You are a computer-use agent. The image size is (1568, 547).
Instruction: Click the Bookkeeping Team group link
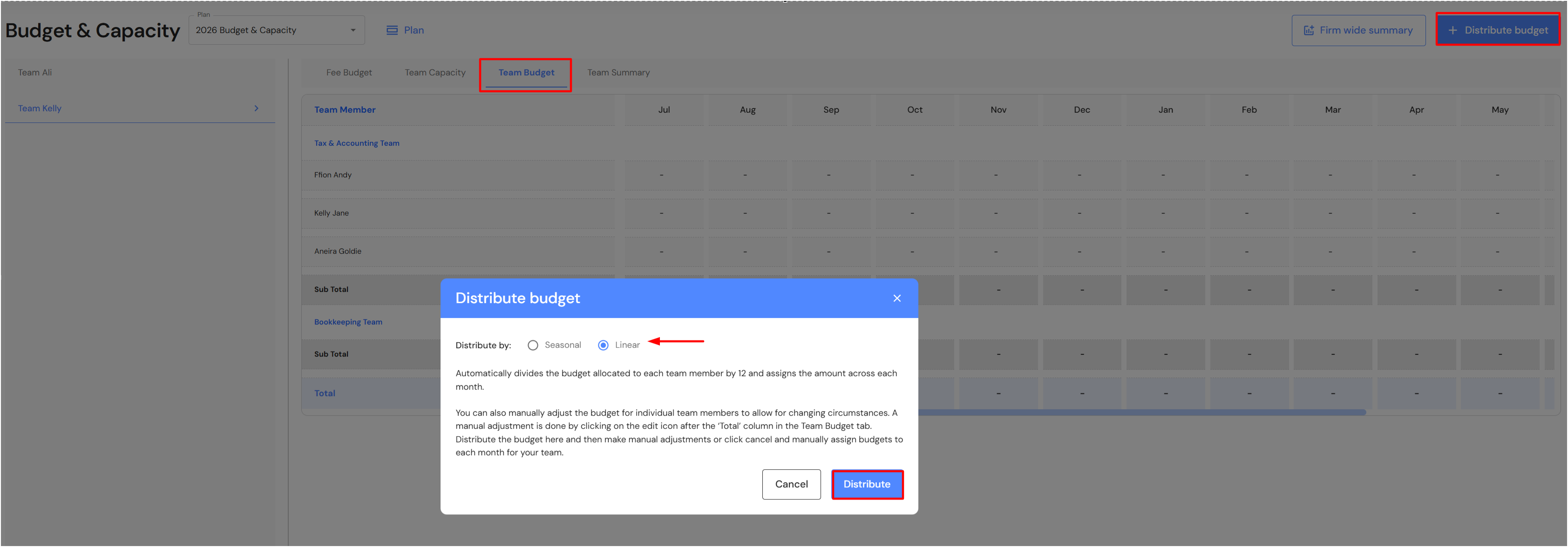click(348, 322)
